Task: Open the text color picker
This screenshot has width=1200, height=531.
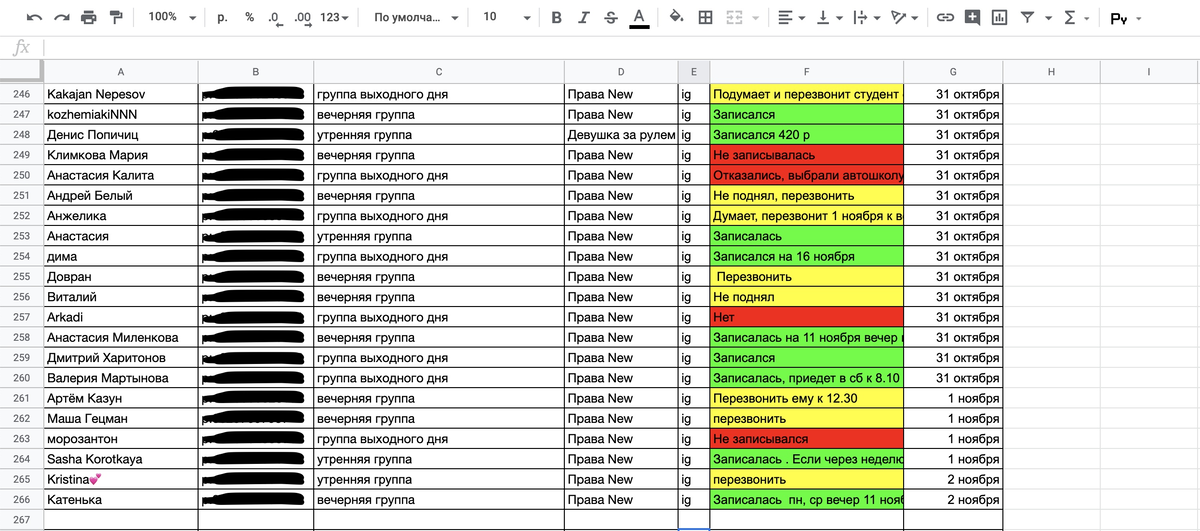Action: (639, 18)
